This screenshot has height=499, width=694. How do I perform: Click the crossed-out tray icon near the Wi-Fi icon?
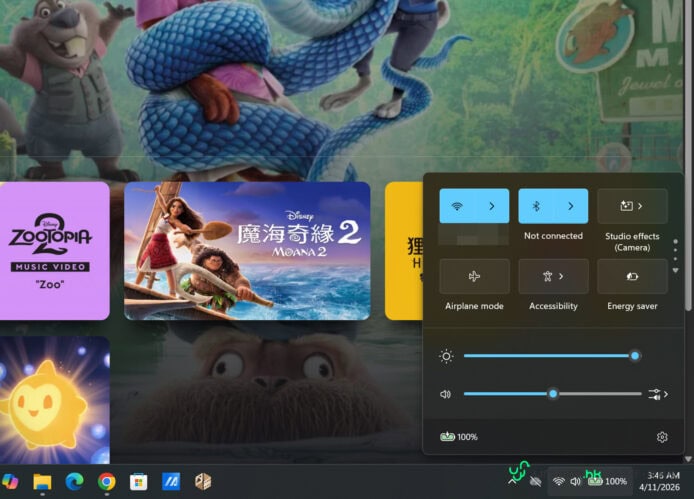pos(536,481)
